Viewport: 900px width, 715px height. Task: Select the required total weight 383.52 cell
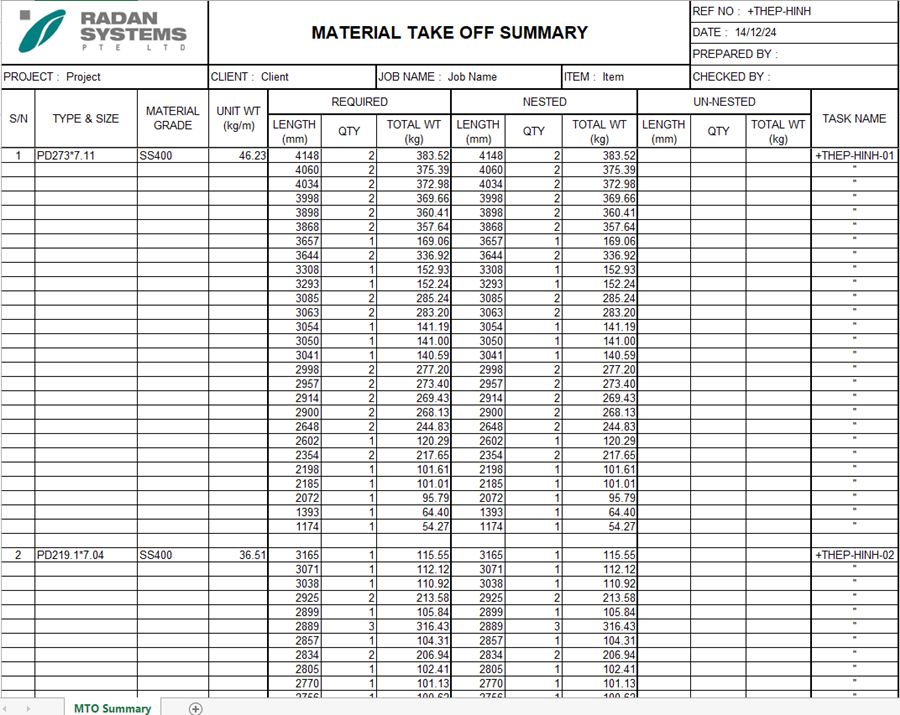click(x=414, y=156)
